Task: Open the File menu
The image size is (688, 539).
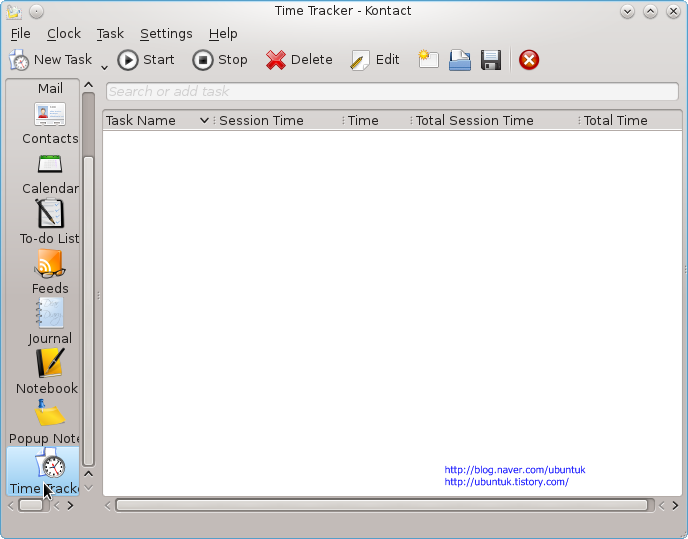Action: (21, 34)
